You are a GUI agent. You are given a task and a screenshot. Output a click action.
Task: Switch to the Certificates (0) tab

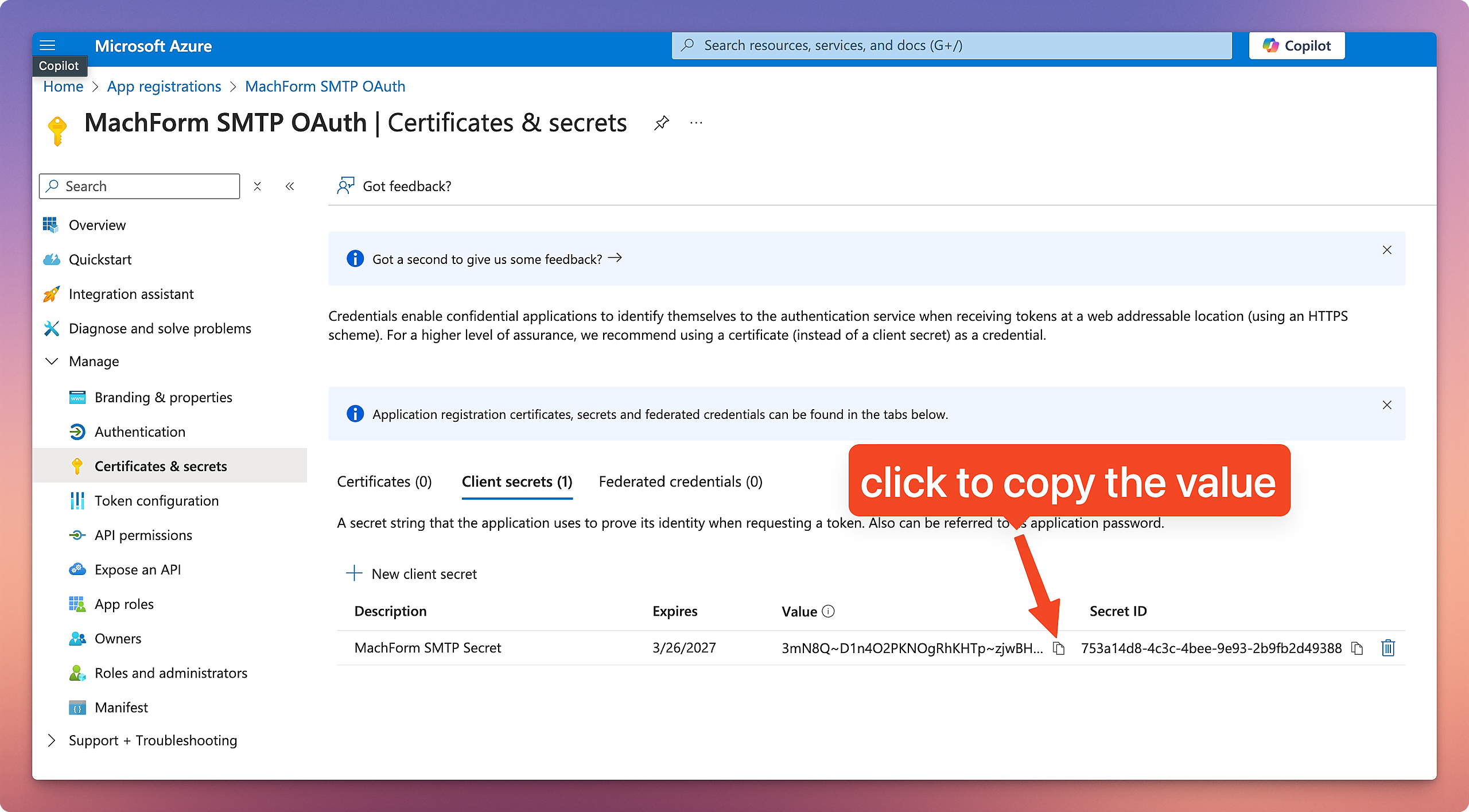[384, 481]
